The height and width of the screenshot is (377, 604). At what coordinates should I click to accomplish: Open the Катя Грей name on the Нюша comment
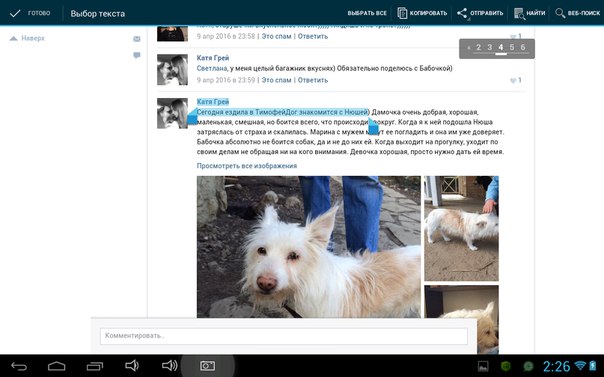pos(213,102)
